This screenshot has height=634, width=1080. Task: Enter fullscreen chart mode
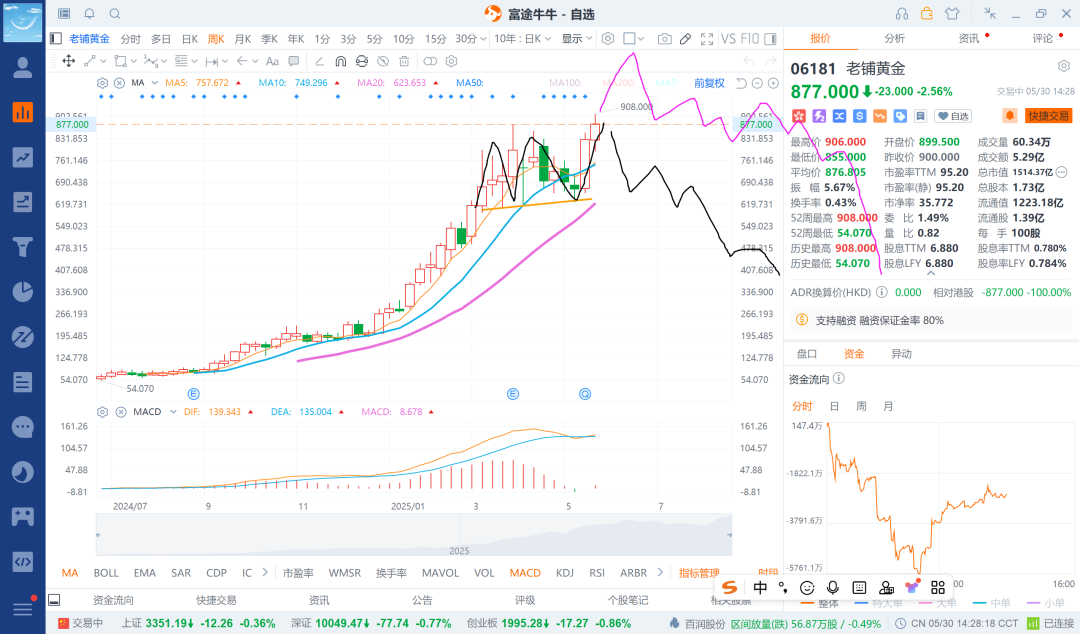coord(707,39)
